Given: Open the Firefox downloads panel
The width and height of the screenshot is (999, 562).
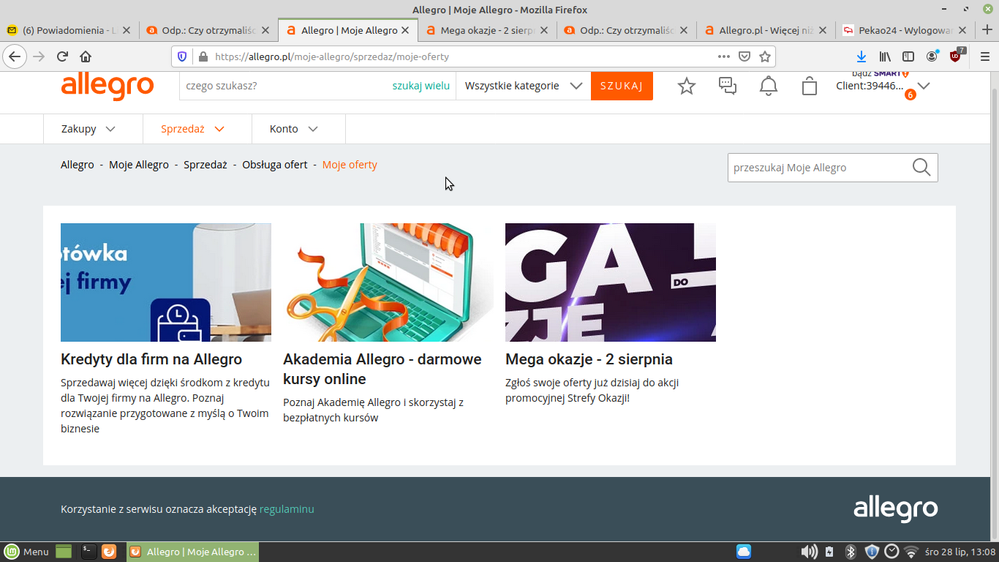Looking at the screenshot, I should (x=861, y=57).
